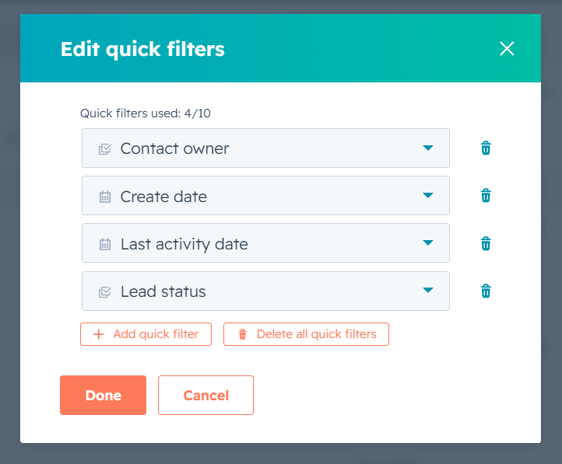Cancel editing quick filters
Screen dimensions: 562x464
click(x=206, y=395)
